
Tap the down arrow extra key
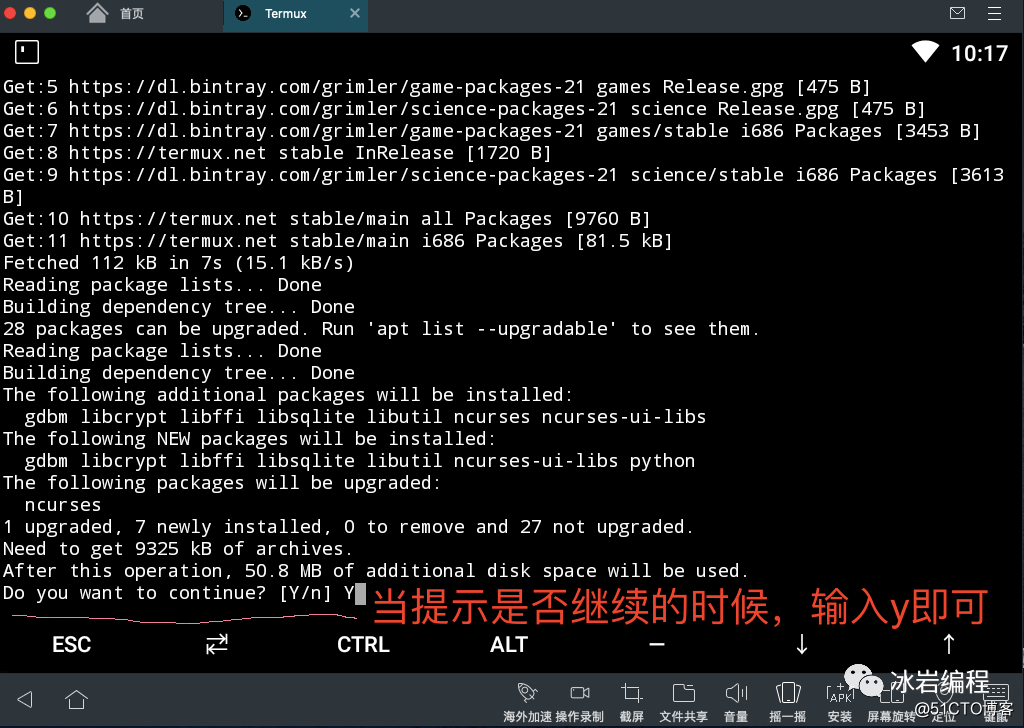tap(802, 644)
